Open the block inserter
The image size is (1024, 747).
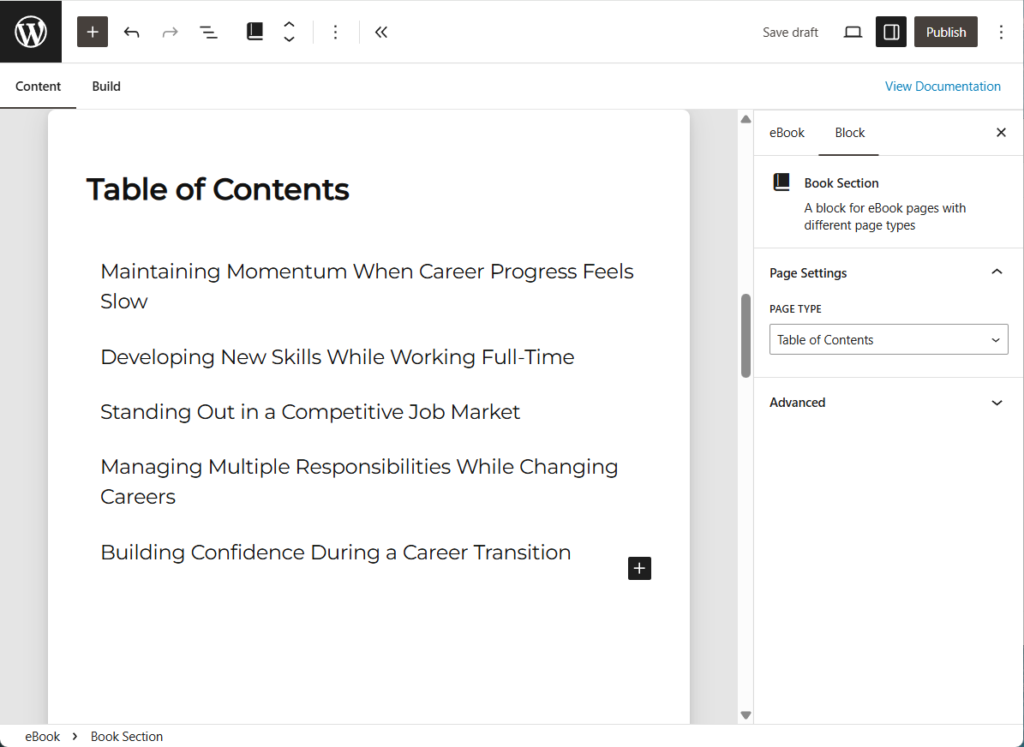pyautogui.click(x=92, y=31)
